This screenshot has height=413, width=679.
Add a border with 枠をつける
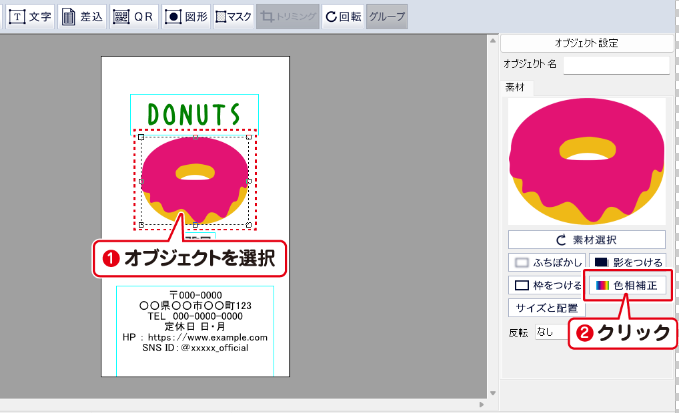pyautogui.click(x=545, y=285)
